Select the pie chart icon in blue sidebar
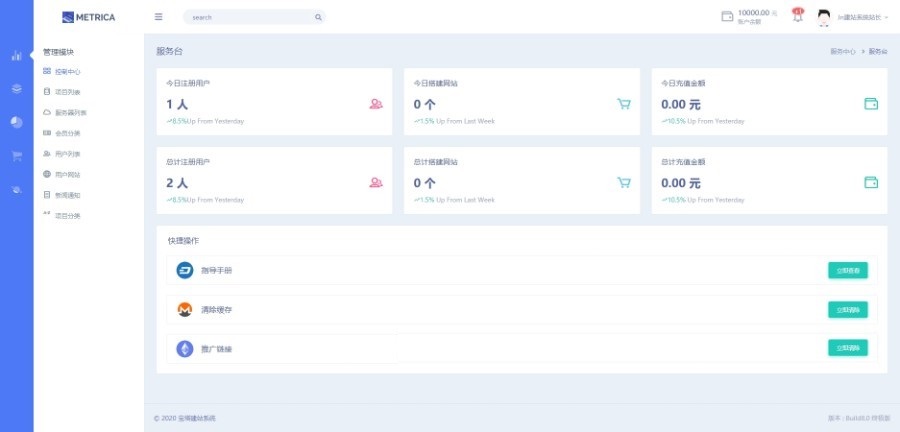900x432 pixels. coord(17,122)
